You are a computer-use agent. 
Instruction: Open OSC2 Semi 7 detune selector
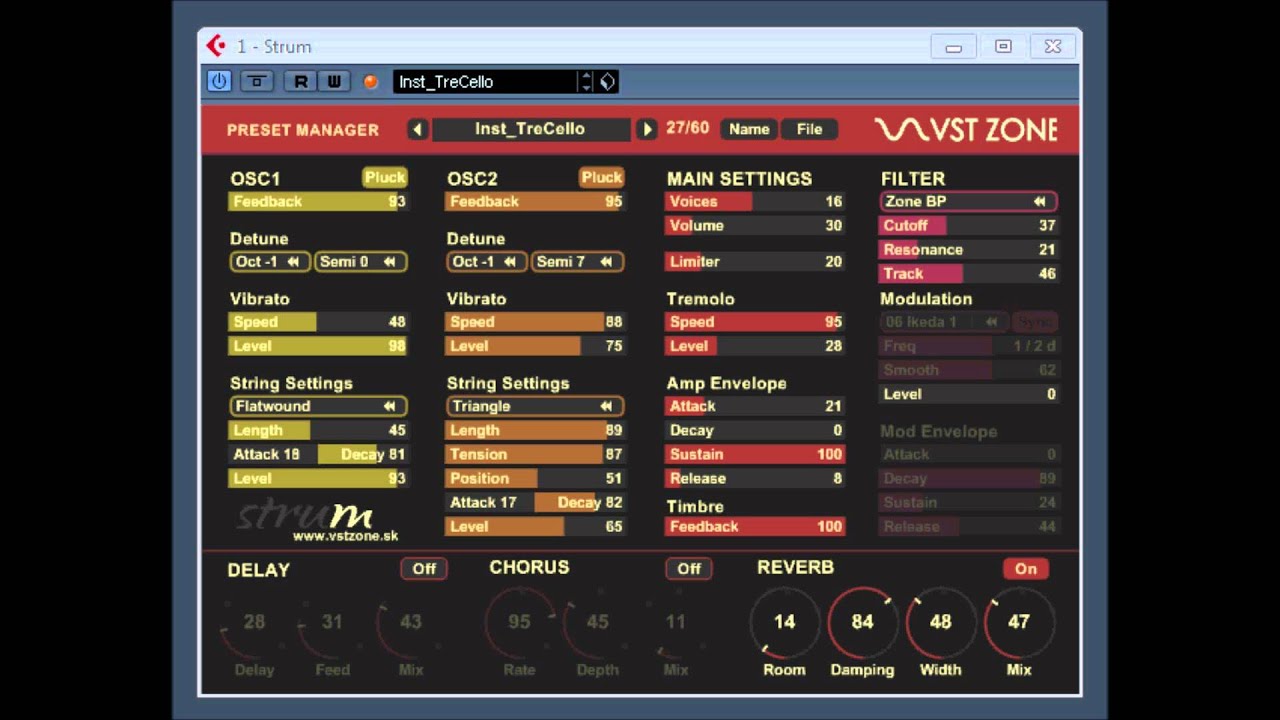pos(577,262)
